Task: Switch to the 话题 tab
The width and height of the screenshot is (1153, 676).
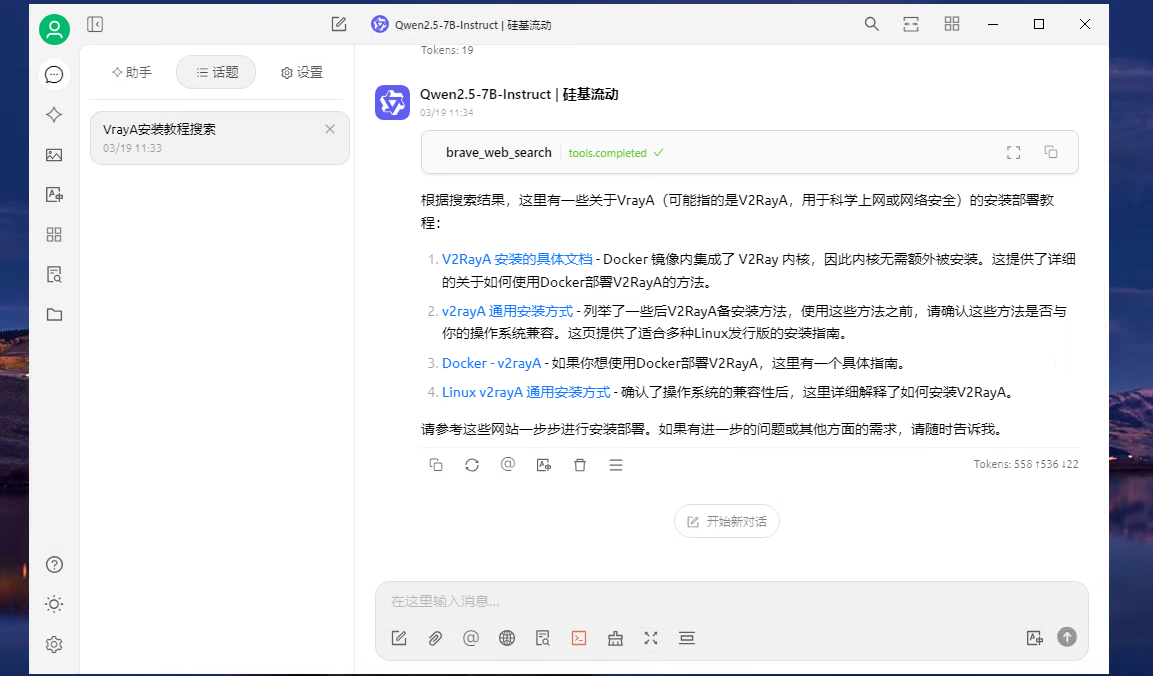Action: 217,72
